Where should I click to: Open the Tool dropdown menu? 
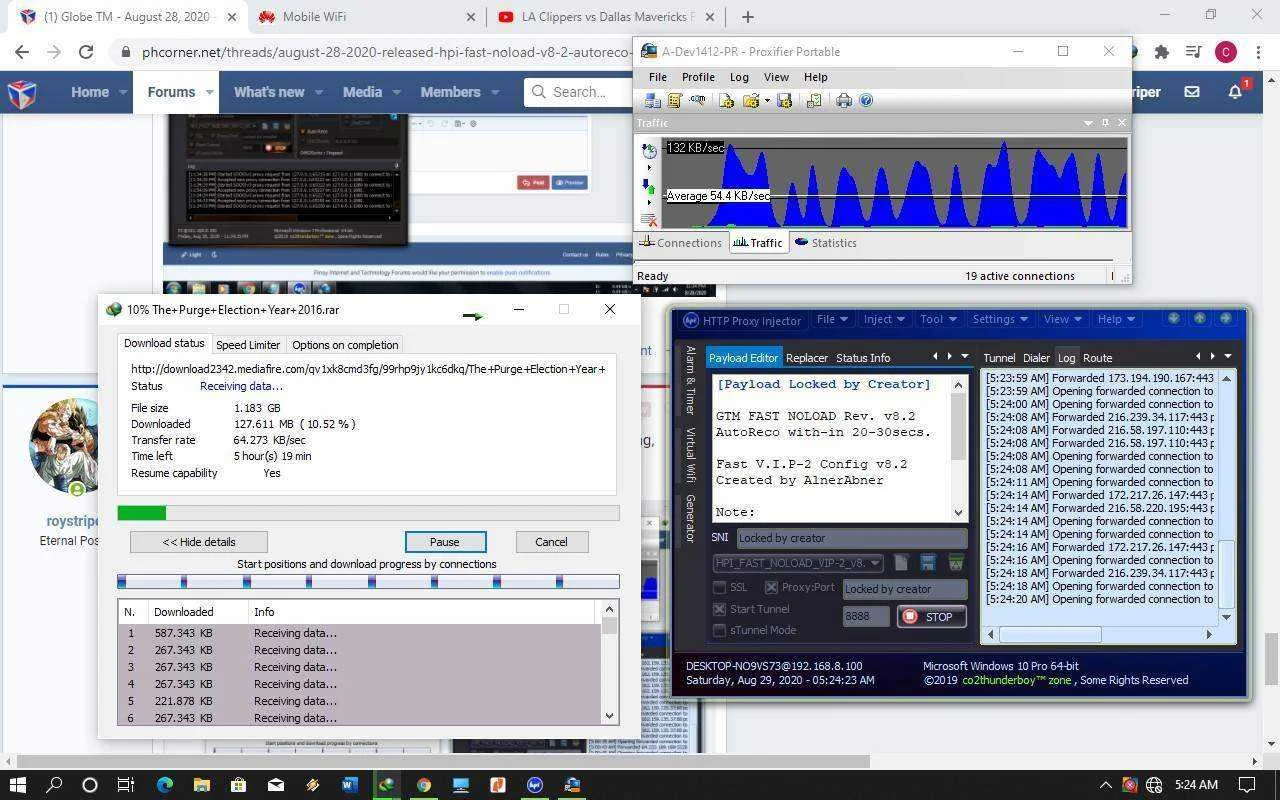pos(938,319)
